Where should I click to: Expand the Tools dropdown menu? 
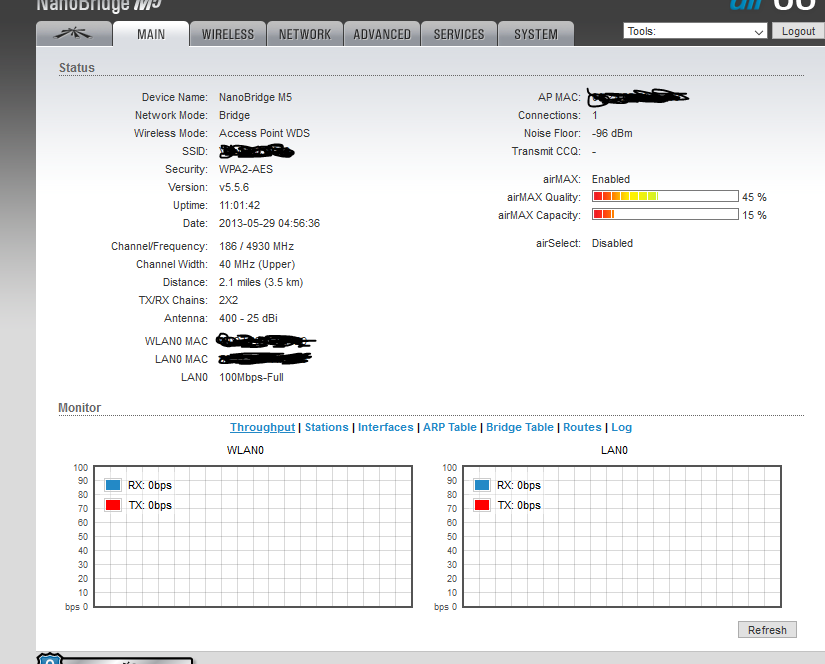point(695,31)
